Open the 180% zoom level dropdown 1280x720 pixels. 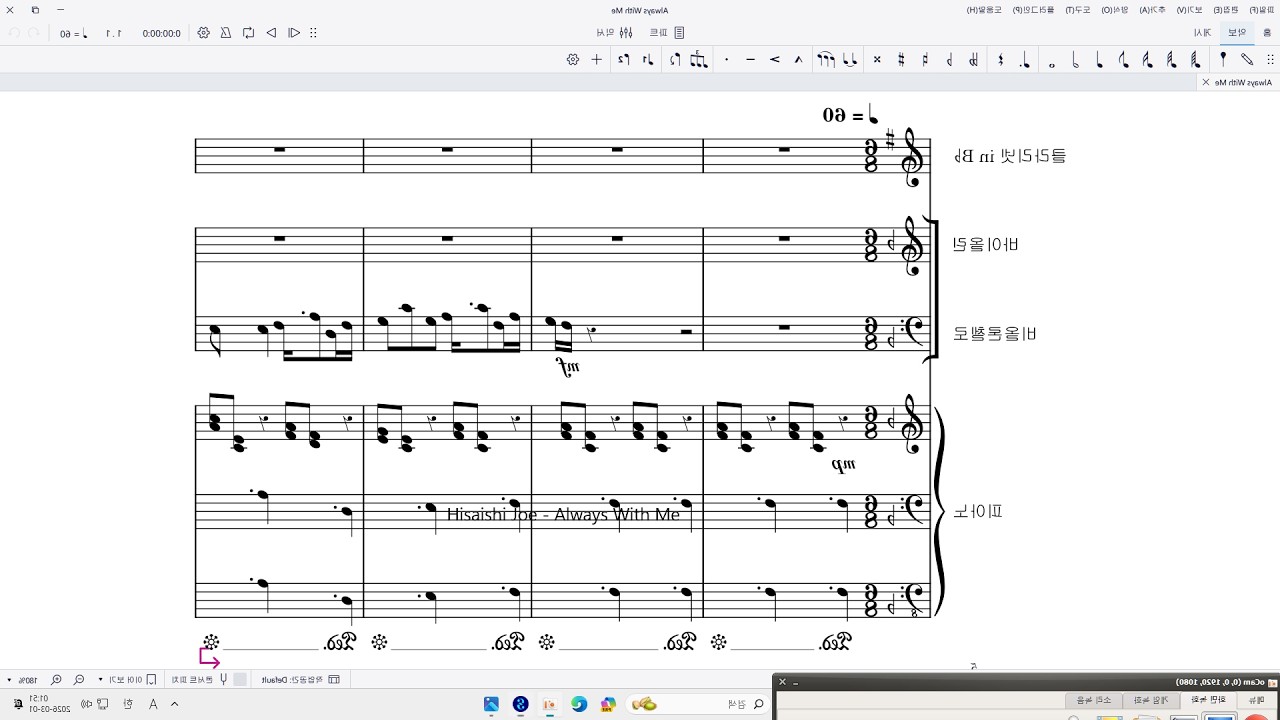[23, 679]
